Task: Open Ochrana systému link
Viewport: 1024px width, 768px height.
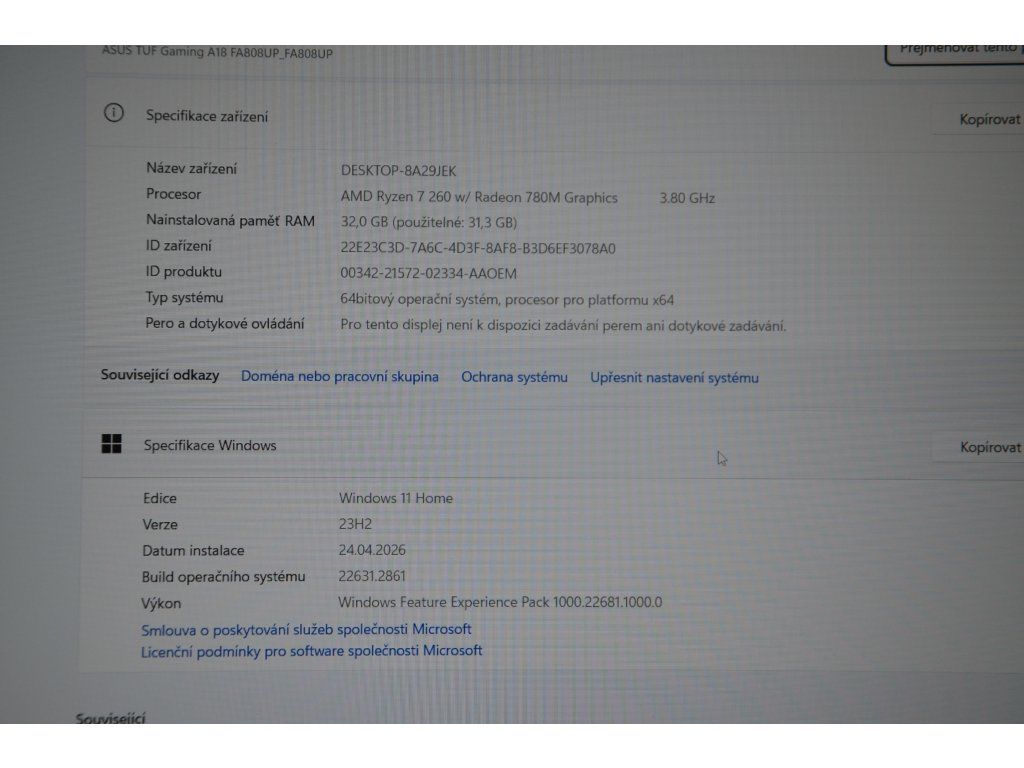Action: 514,377
